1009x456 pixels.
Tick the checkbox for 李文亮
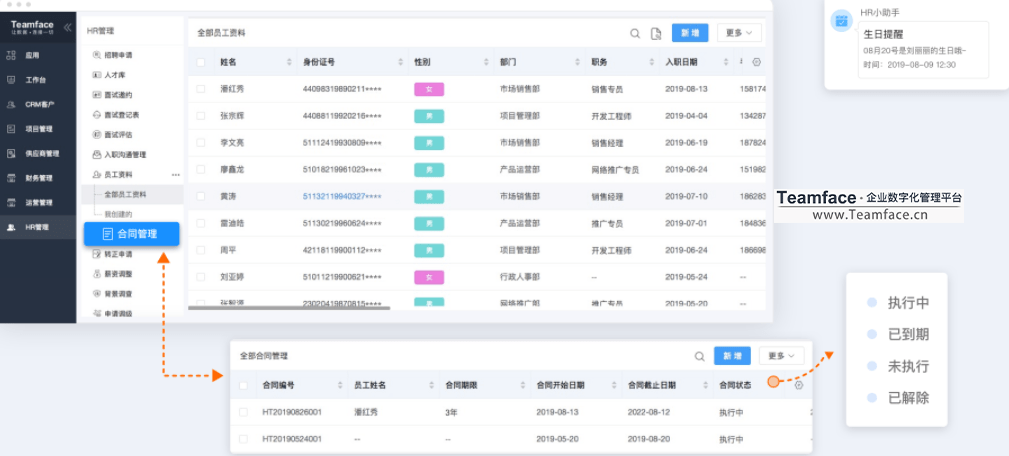201,143
